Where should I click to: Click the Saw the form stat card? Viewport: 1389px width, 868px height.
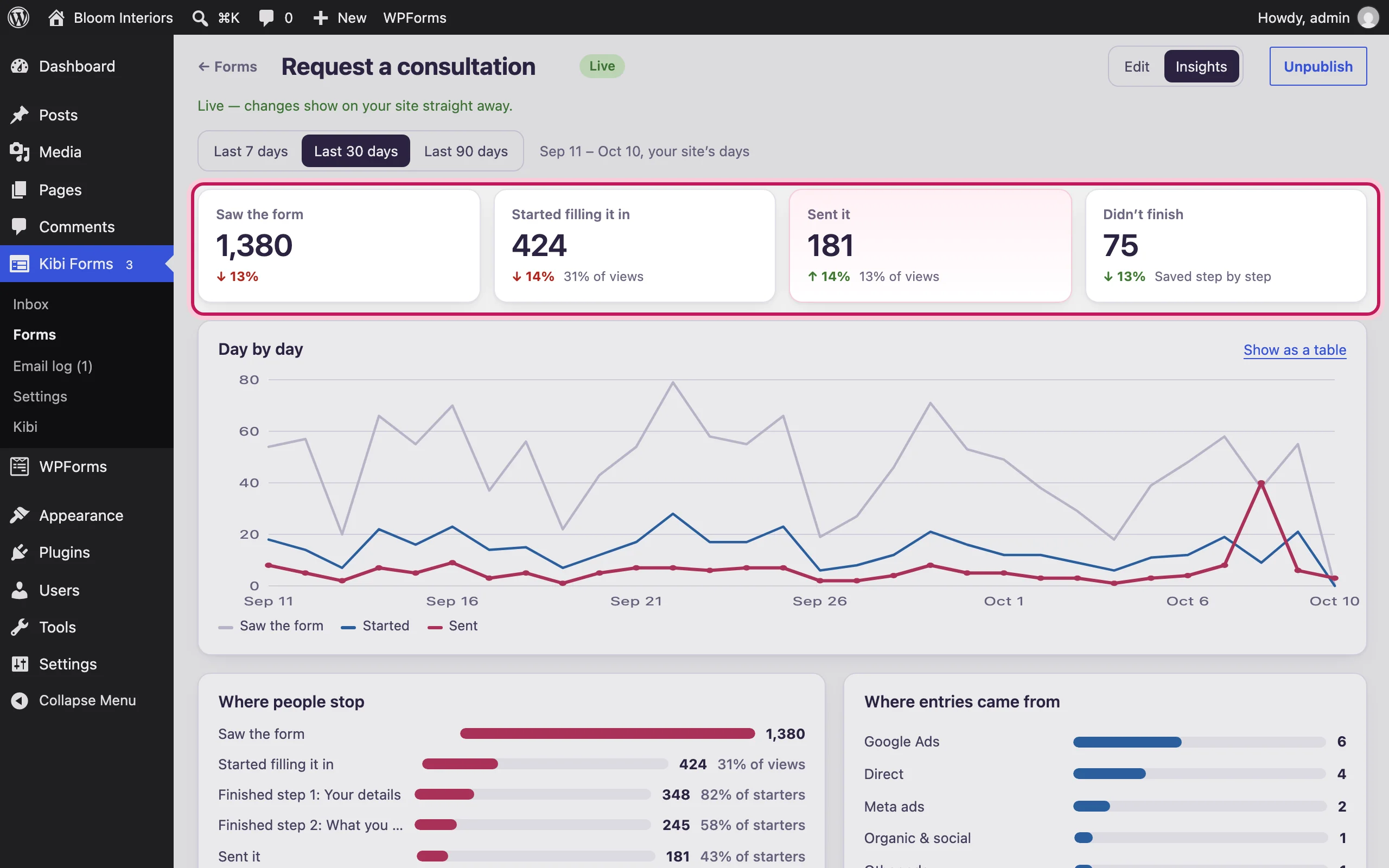click(339, 246)
